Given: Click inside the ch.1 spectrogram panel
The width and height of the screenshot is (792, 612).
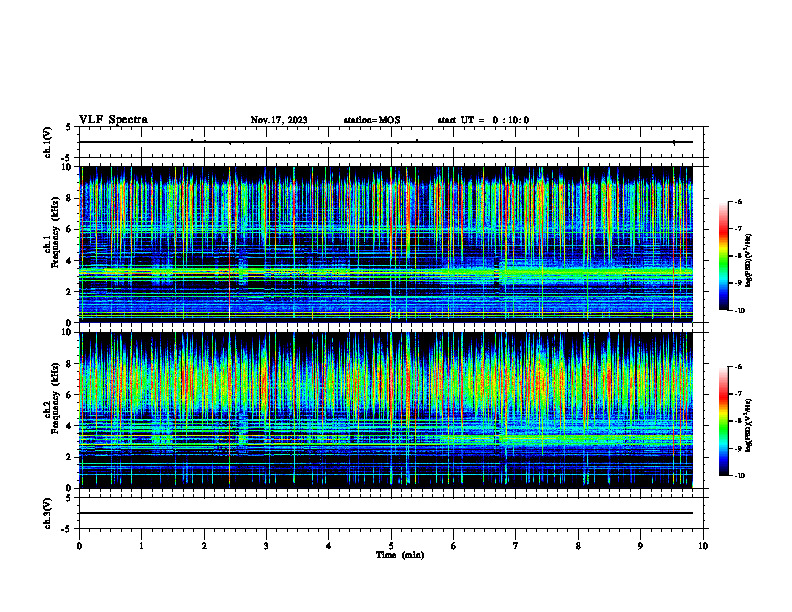Looking at the screenshot, I should click(386, 244).
